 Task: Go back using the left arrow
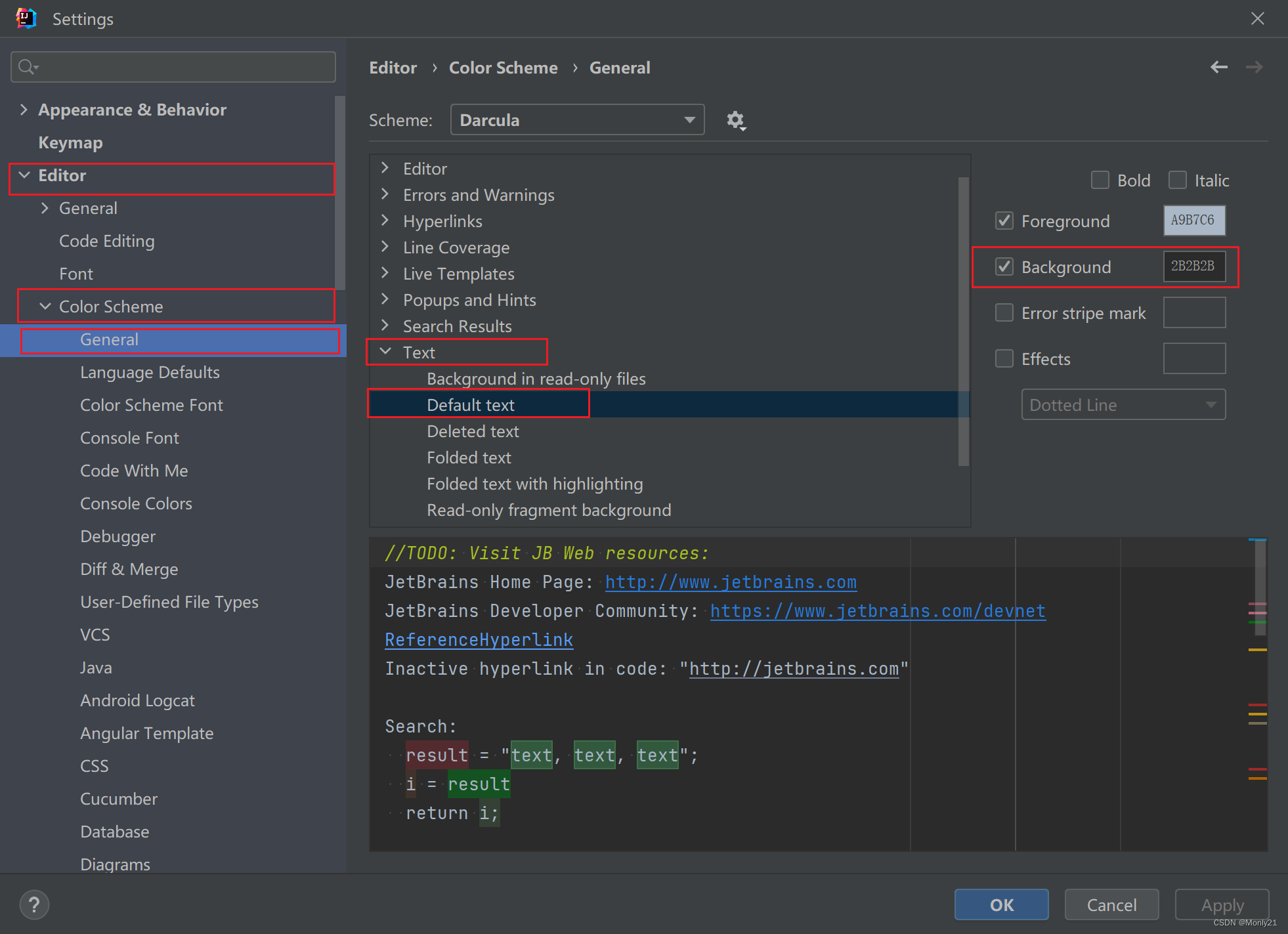[1219, 67]
